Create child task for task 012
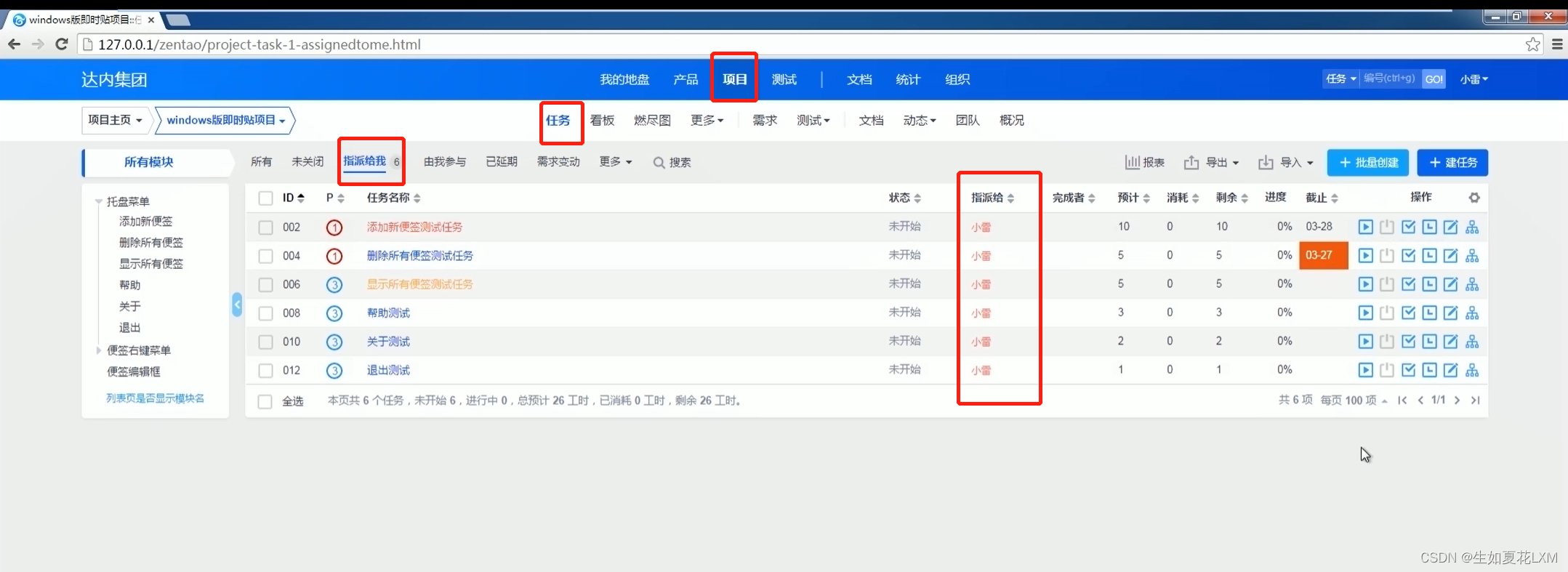This screenshot has height=572, width=1568. tap(1472, 370)
